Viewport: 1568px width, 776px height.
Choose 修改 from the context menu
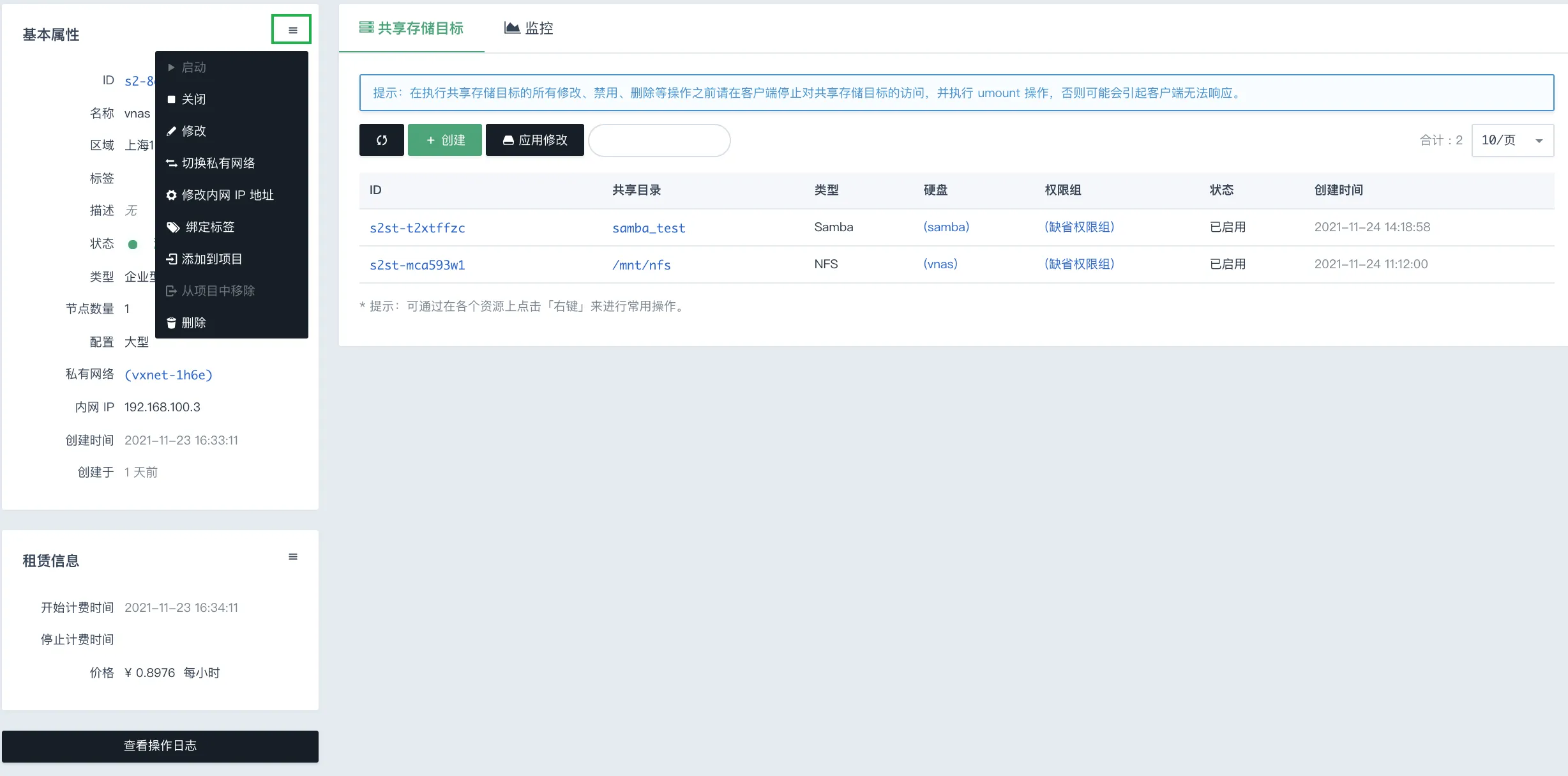(x=232, y=131)
